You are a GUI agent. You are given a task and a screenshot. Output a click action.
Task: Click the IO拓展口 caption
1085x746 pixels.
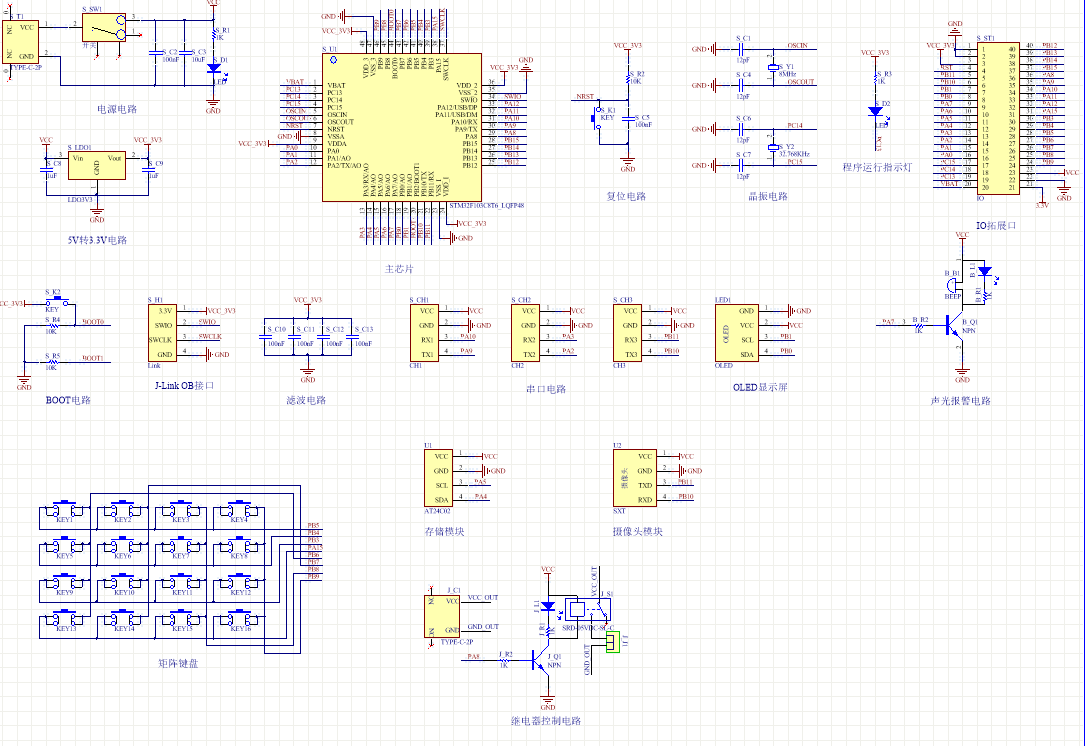click(x=996, y=225)
